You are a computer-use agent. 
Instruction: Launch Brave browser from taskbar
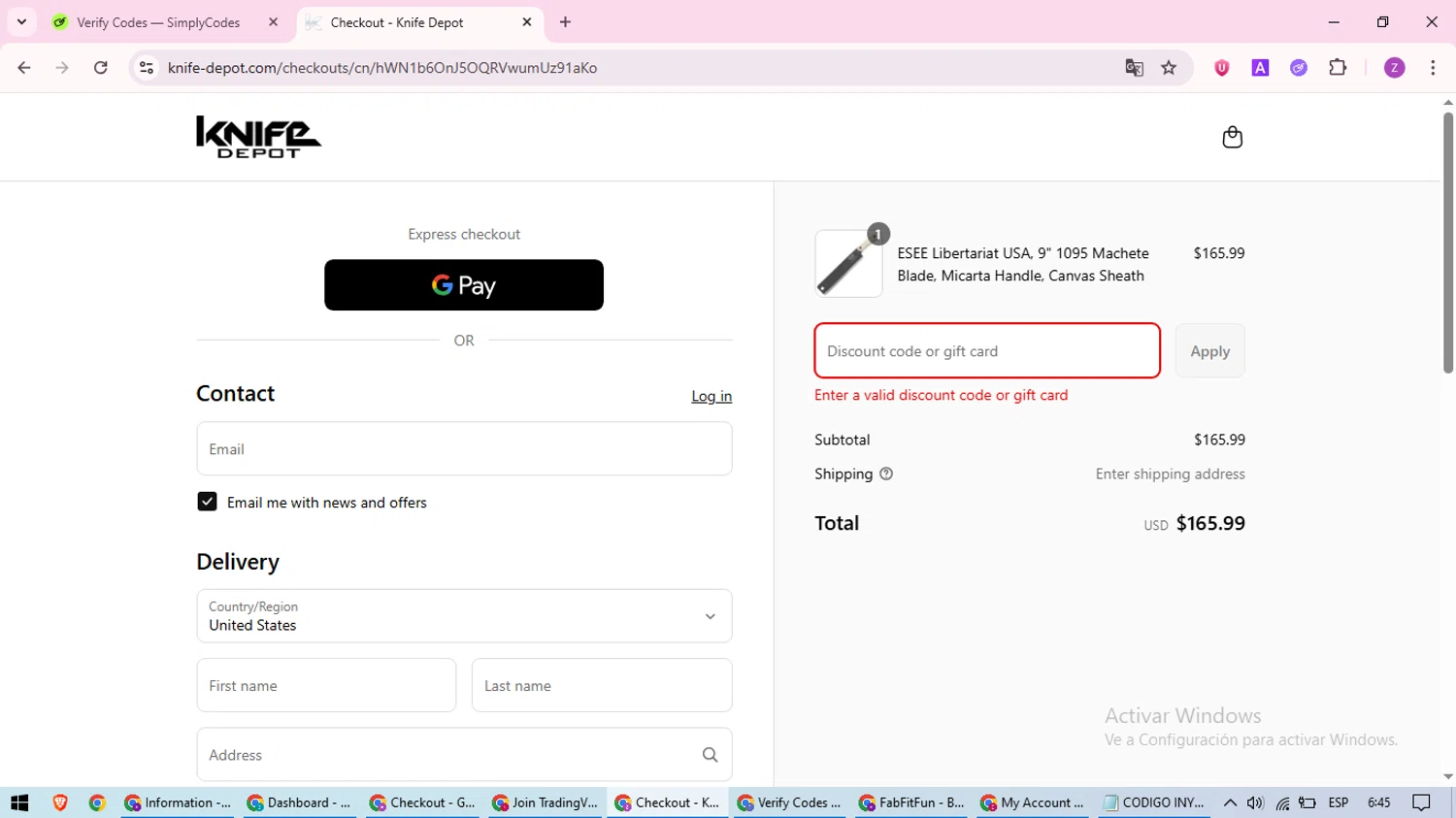pos(60,802)
